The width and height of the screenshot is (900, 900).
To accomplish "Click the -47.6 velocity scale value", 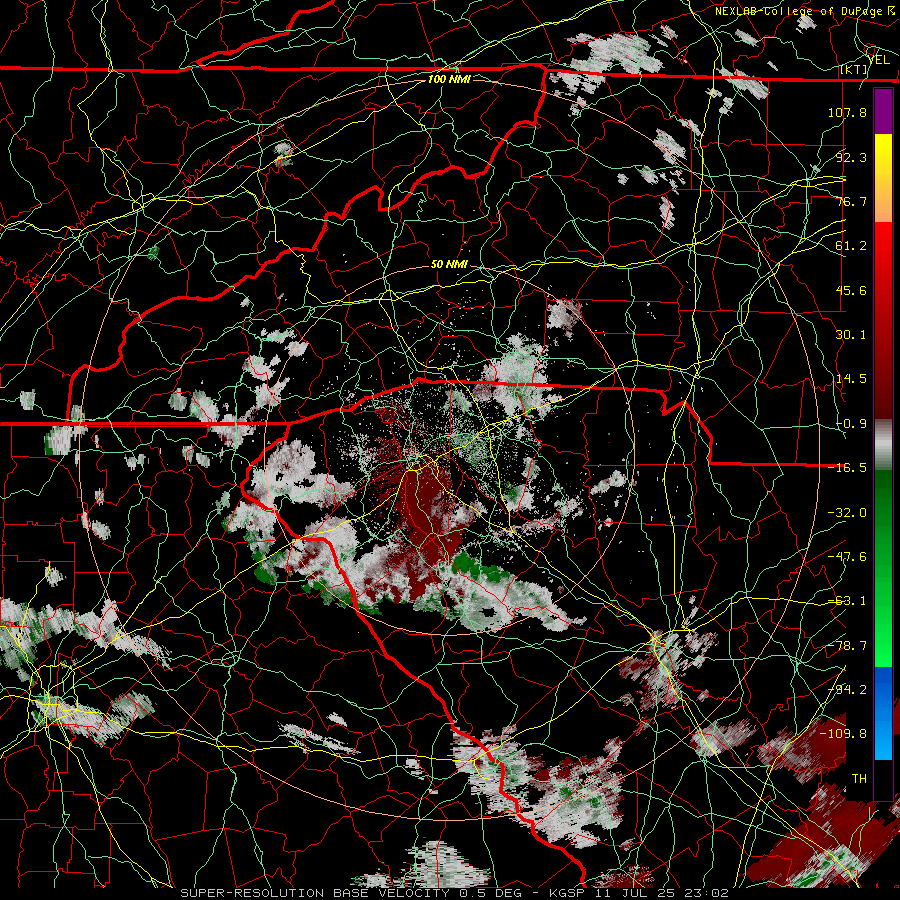I will [x=847, y=557].
